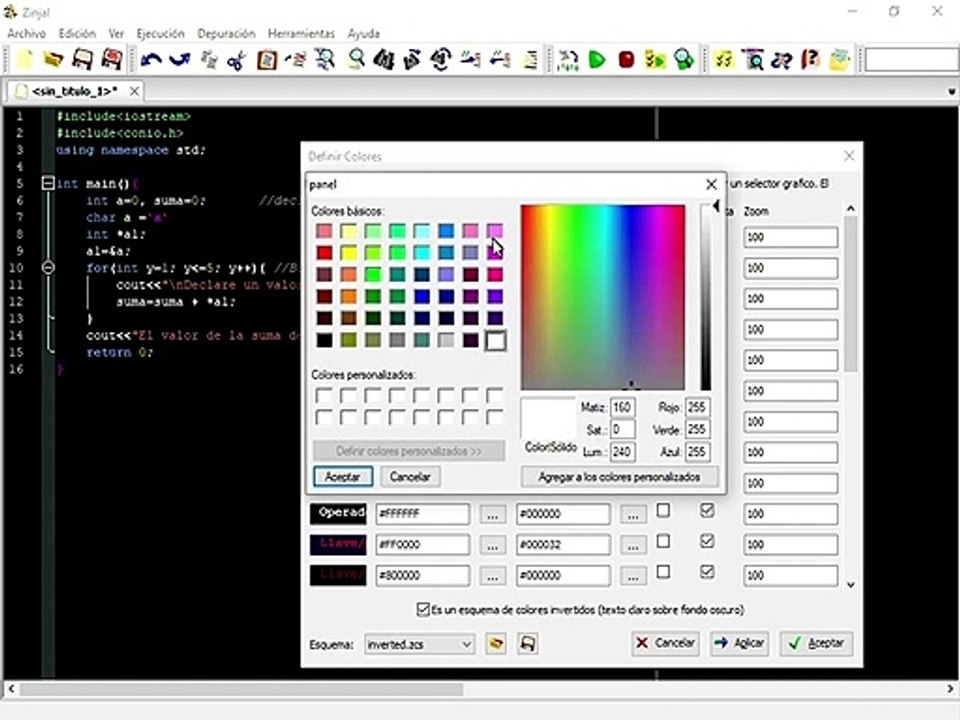Start debugging with the green bug icon

pos(684,59)
